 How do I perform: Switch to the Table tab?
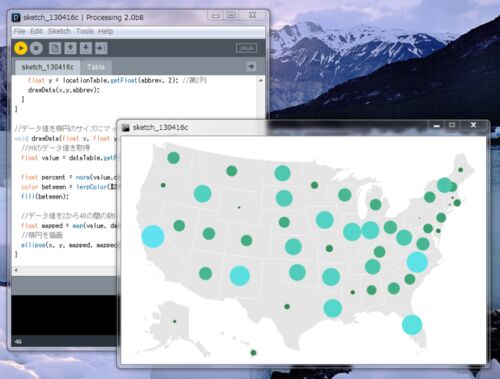click(96, 67)
